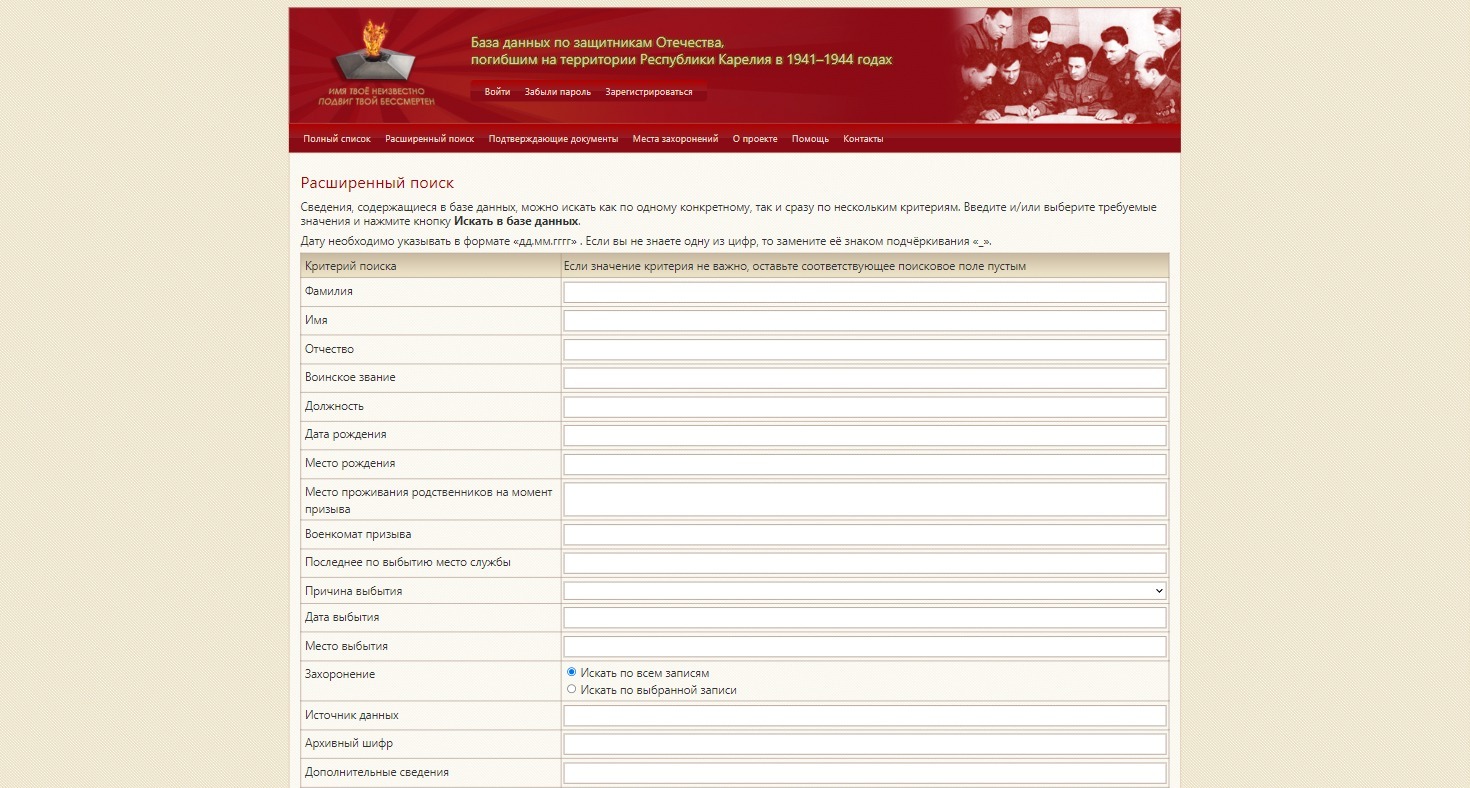Focus the Воинское звание input field
This screenshot has height=788, width=1470.
coord(865,378)
